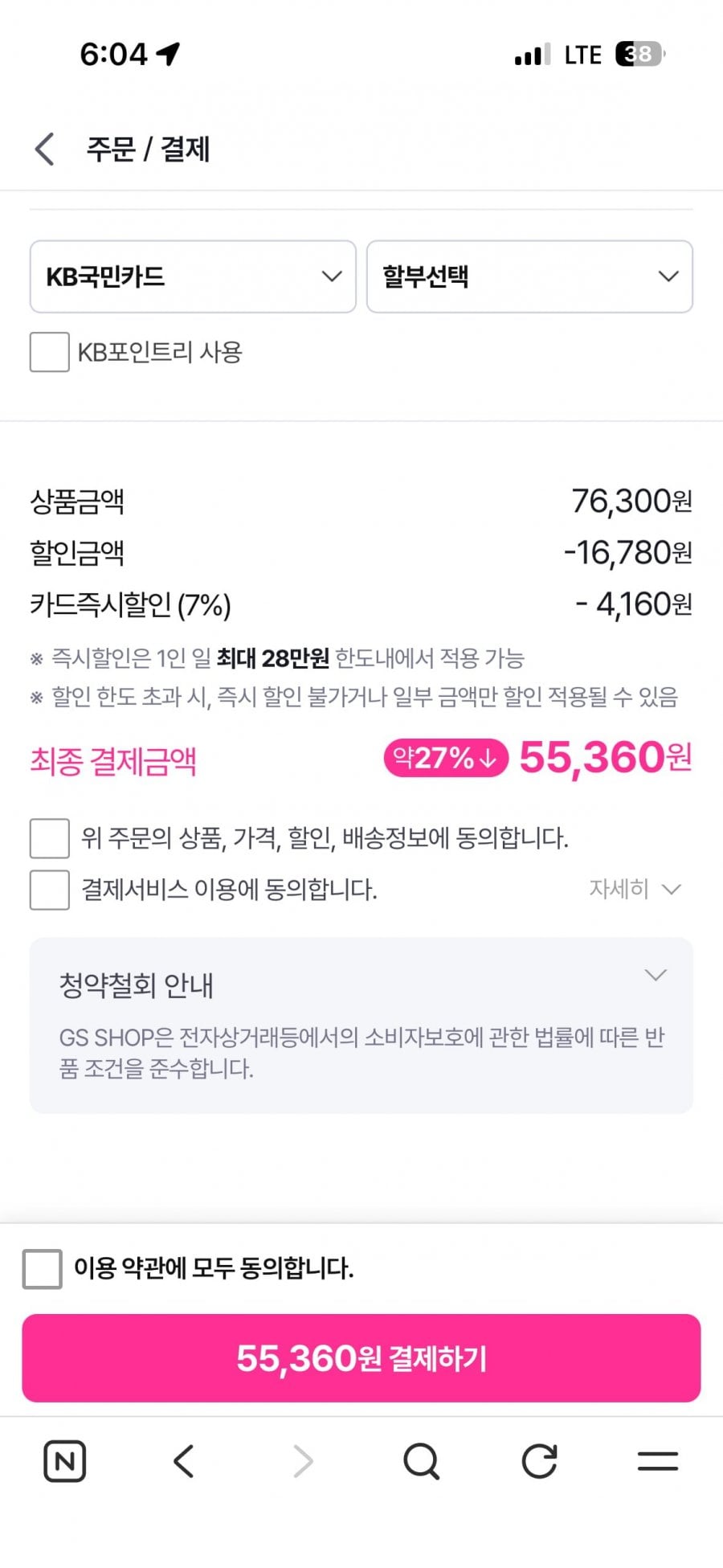Image resolution: width=723 pixels, height=1568 pixels.
Task: Tick 이용 약관에 모두 동의합니다 checkbox
Action: 43,1269
